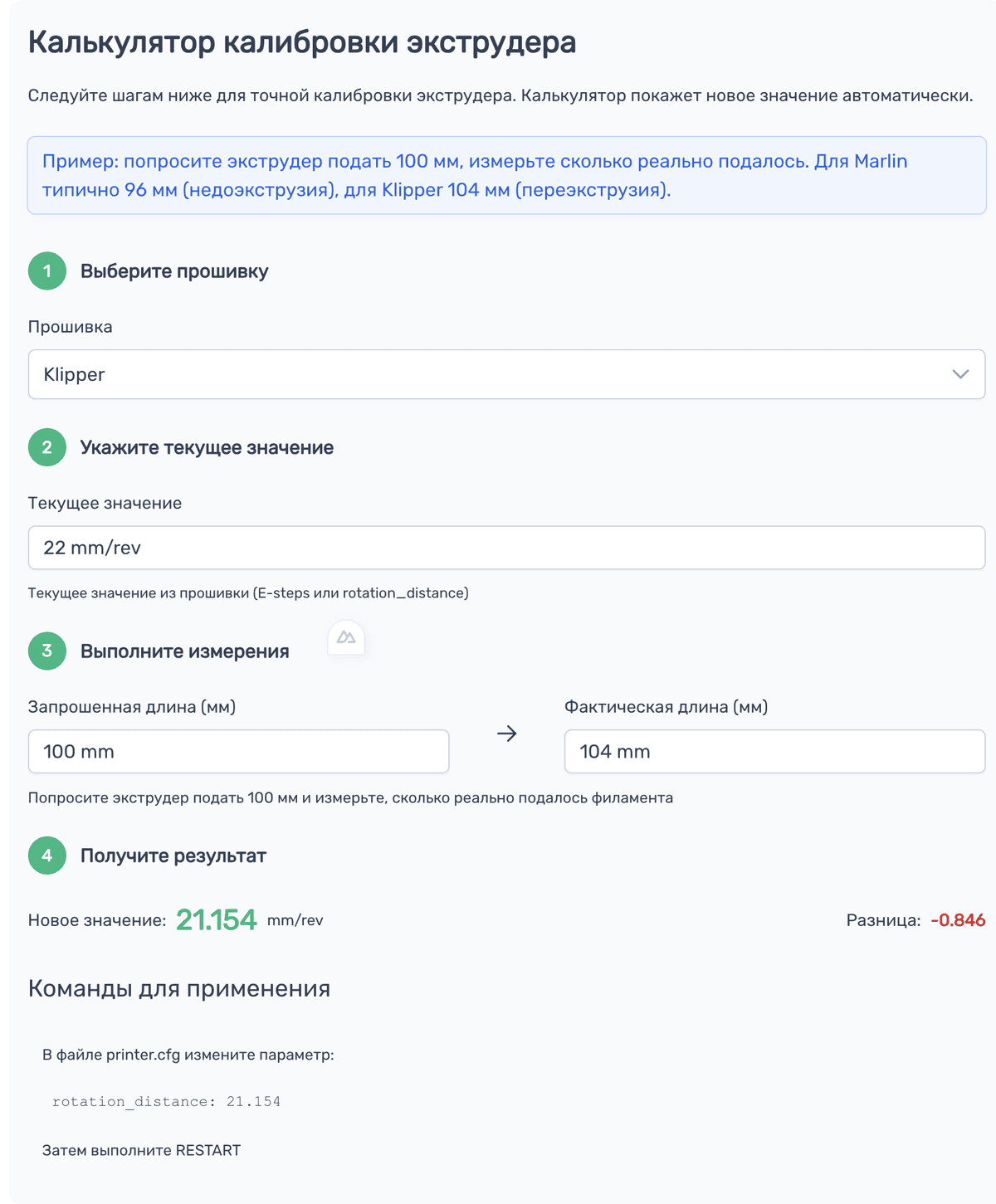Screen dimensions: 996x1204
Task: Click the chevron on the Прошивка selector
Action: 960,374
